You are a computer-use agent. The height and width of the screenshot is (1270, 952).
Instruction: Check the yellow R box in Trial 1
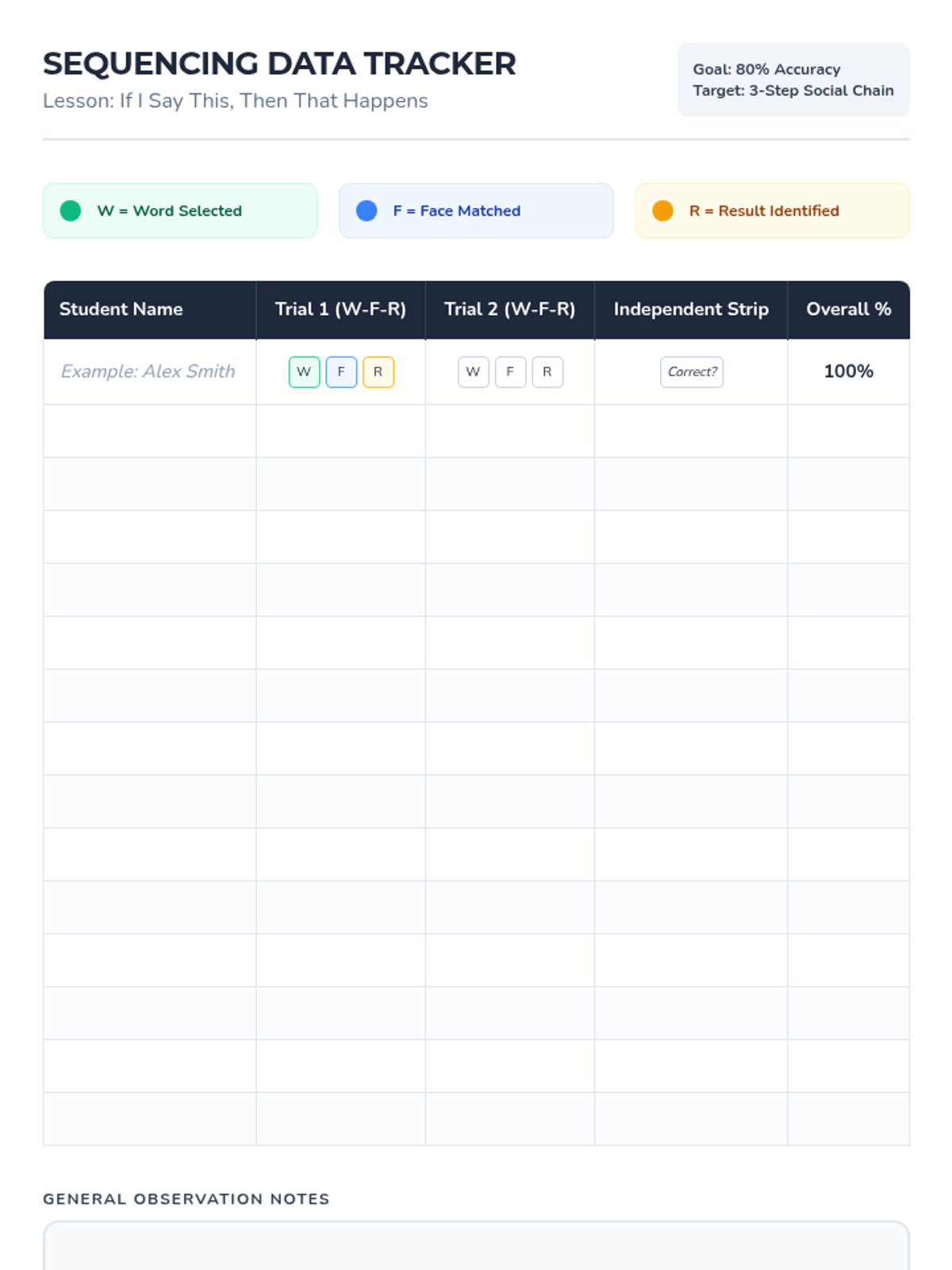coord(378,371)
